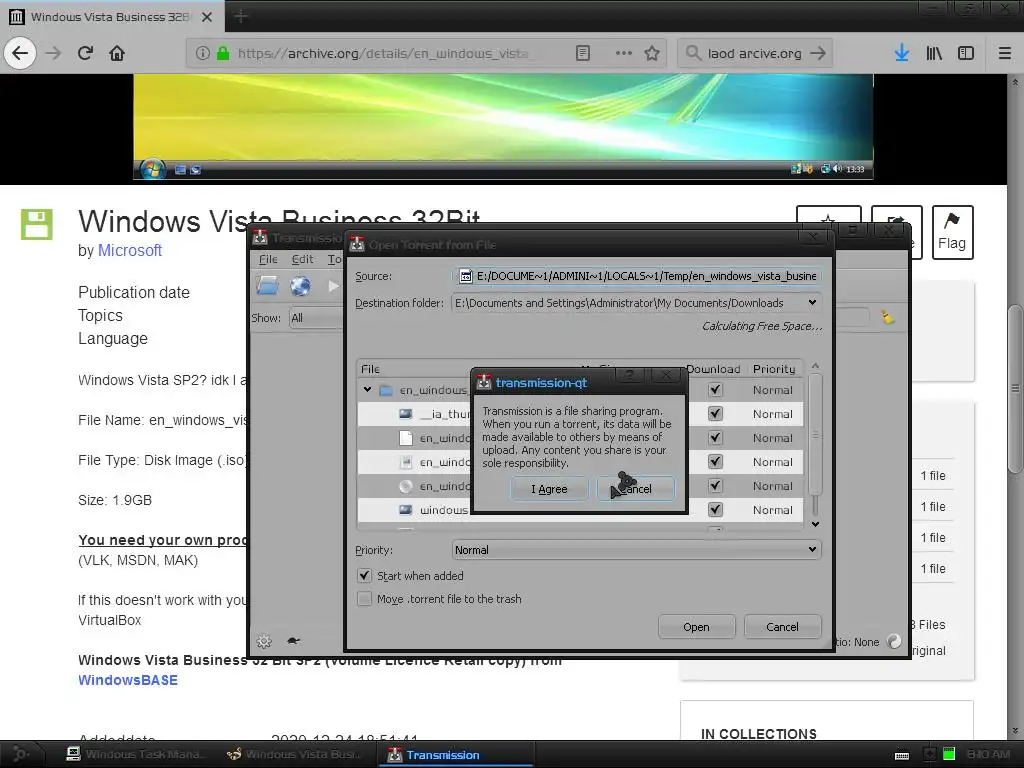1024x768 pixels.
Task: Click the green floppy disk software icon
Action: pos(37,224)
